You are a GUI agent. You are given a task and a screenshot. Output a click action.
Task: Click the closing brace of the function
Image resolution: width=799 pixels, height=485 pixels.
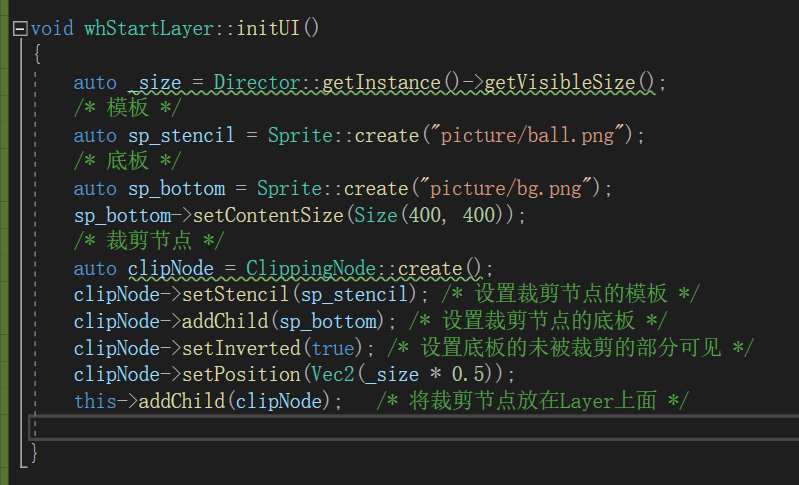(34, 452)
